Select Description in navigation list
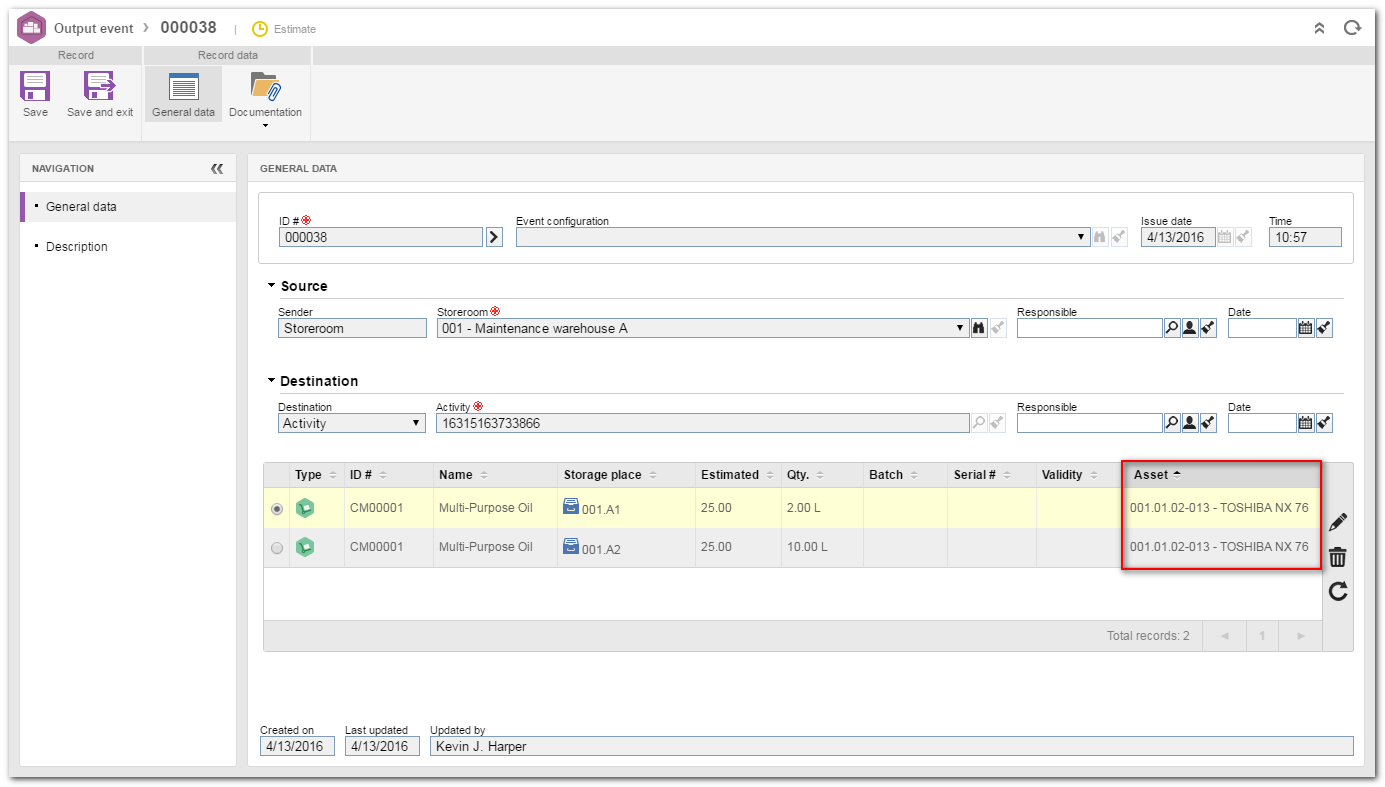This screenshot has width=1385, height=787. click(x=77, y=247)
